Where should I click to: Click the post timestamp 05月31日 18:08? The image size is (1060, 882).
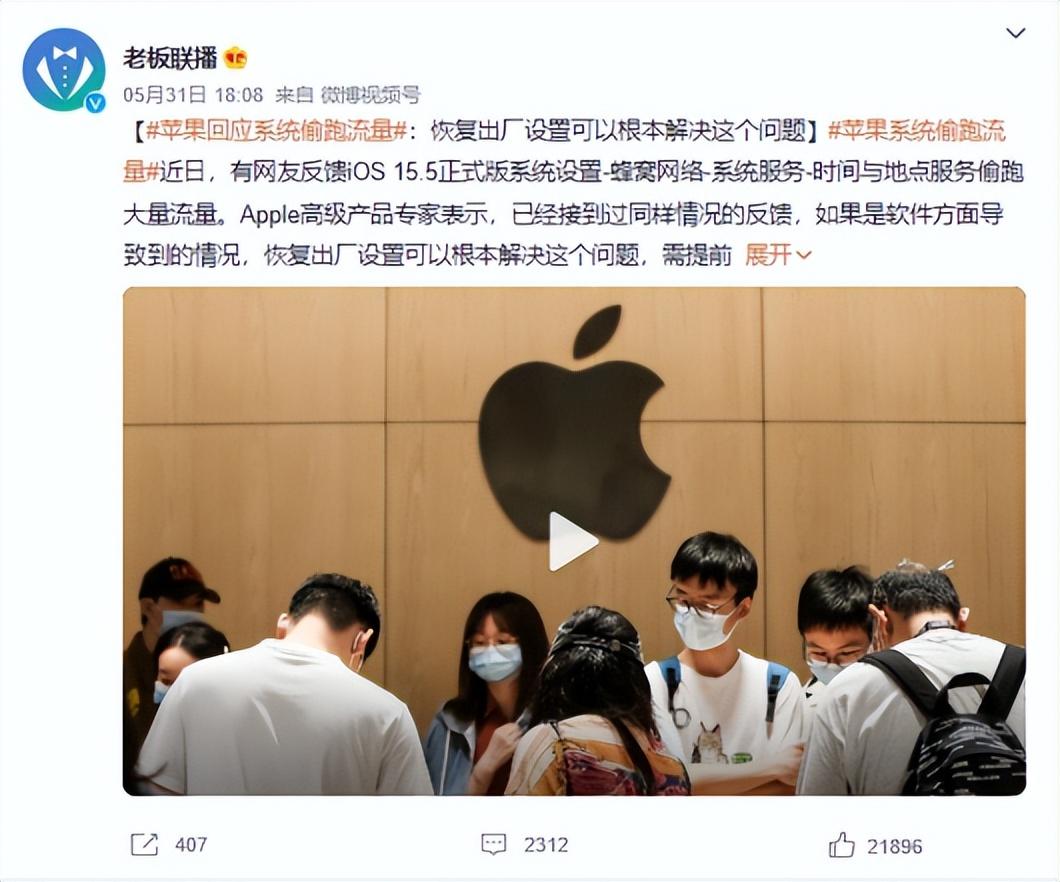[x=193, y=95]
